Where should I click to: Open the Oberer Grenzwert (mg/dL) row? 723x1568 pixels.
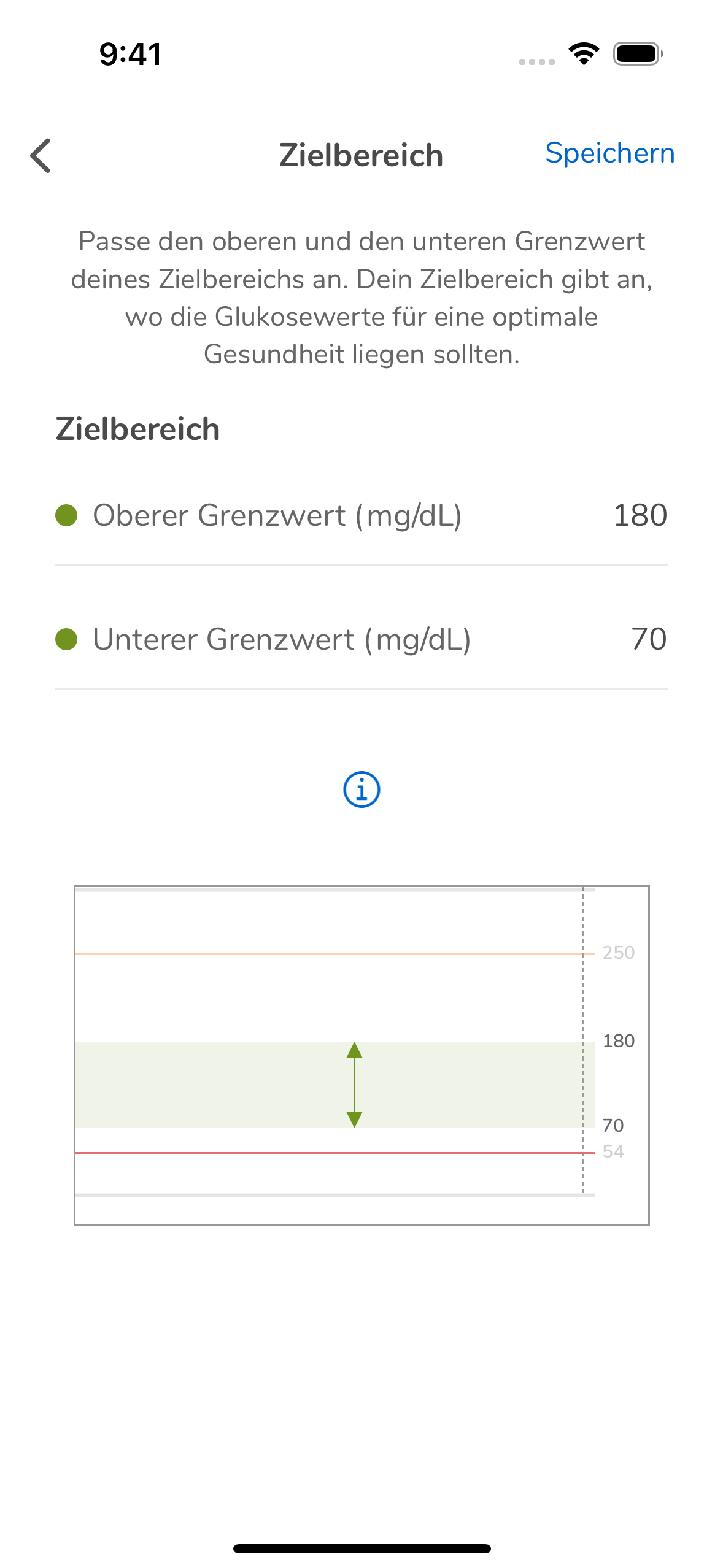[361, 515]
